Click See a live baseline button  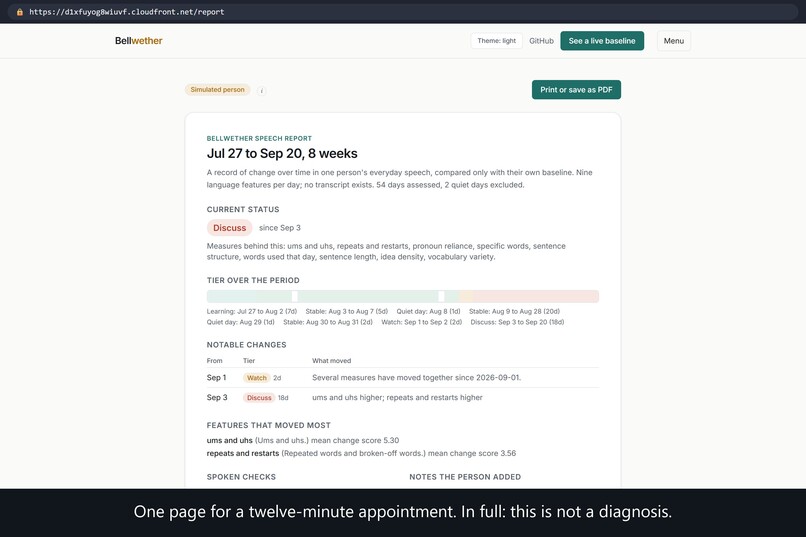click(602, 41)
